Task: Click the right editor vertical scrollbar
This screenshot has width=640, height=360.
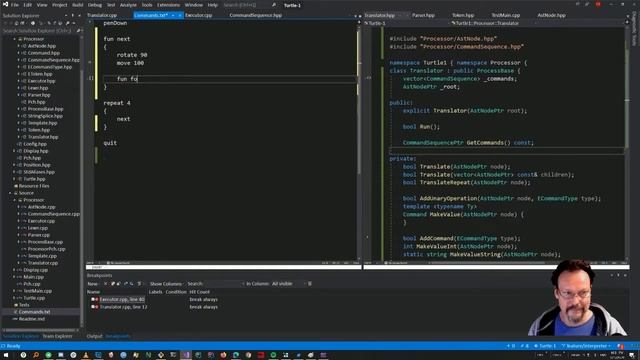Action: click(x=627, y=143)
